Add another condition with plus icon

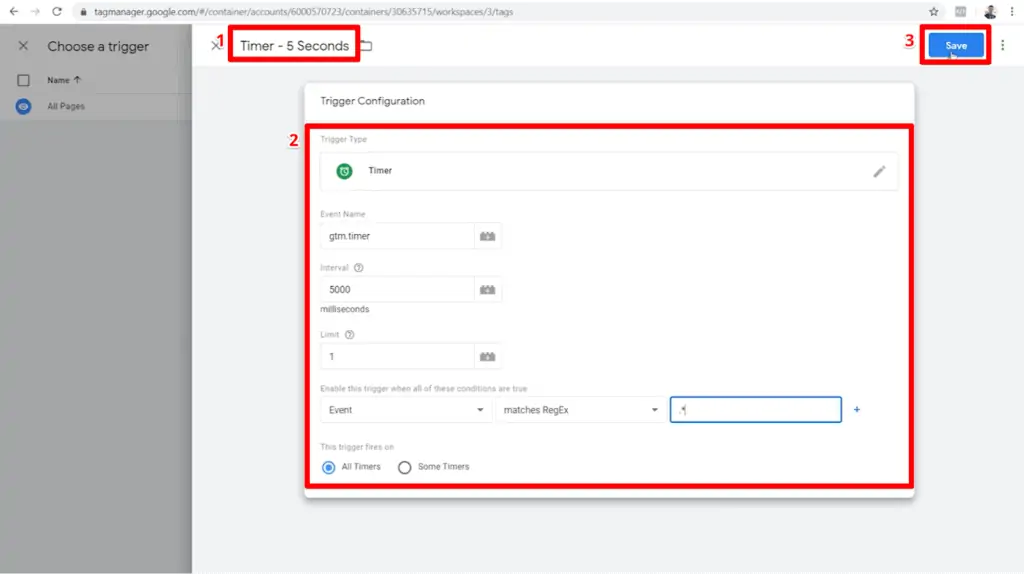click(x=857, y=409)
